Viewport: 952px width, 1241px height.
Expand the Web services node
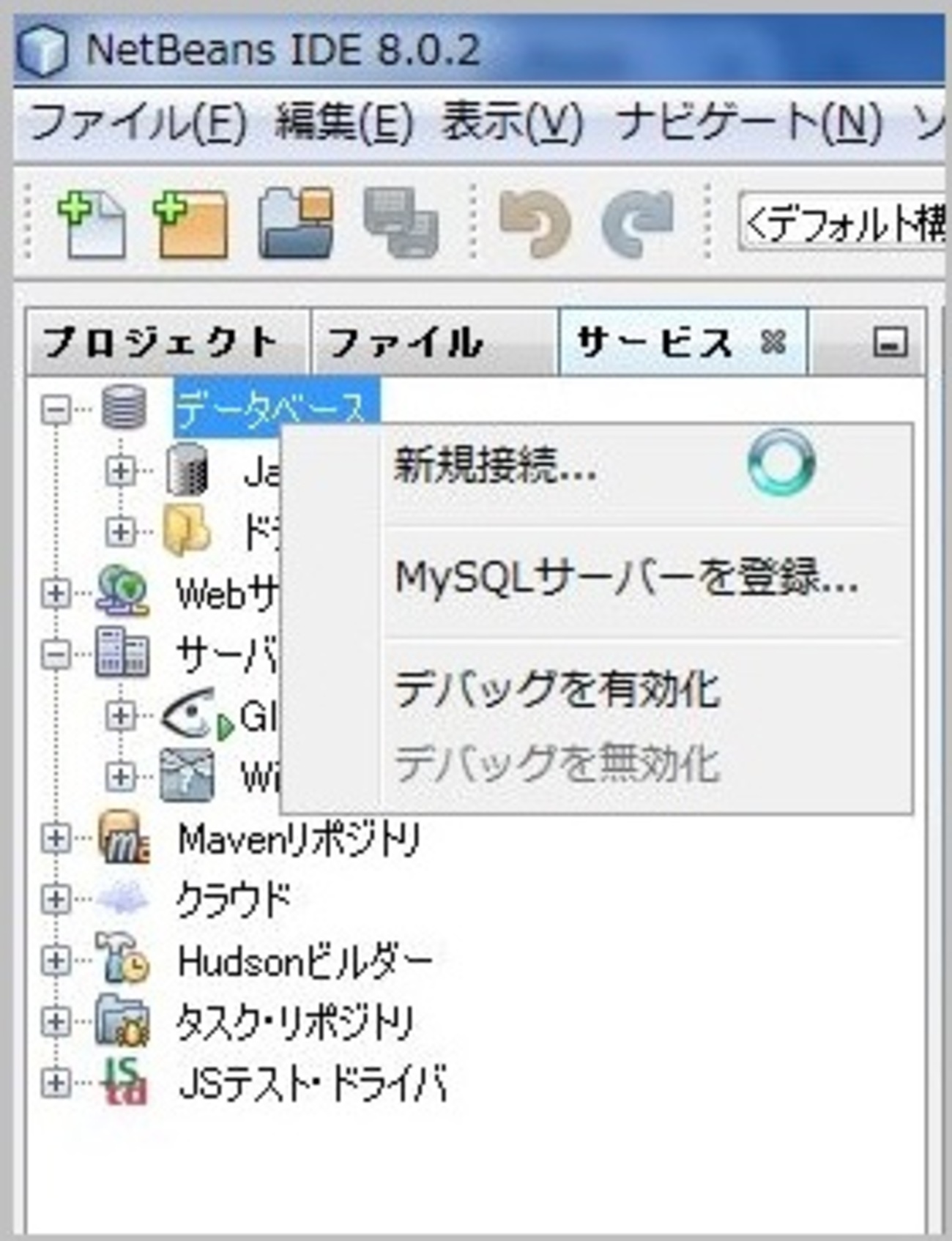(x=56, y=593)
